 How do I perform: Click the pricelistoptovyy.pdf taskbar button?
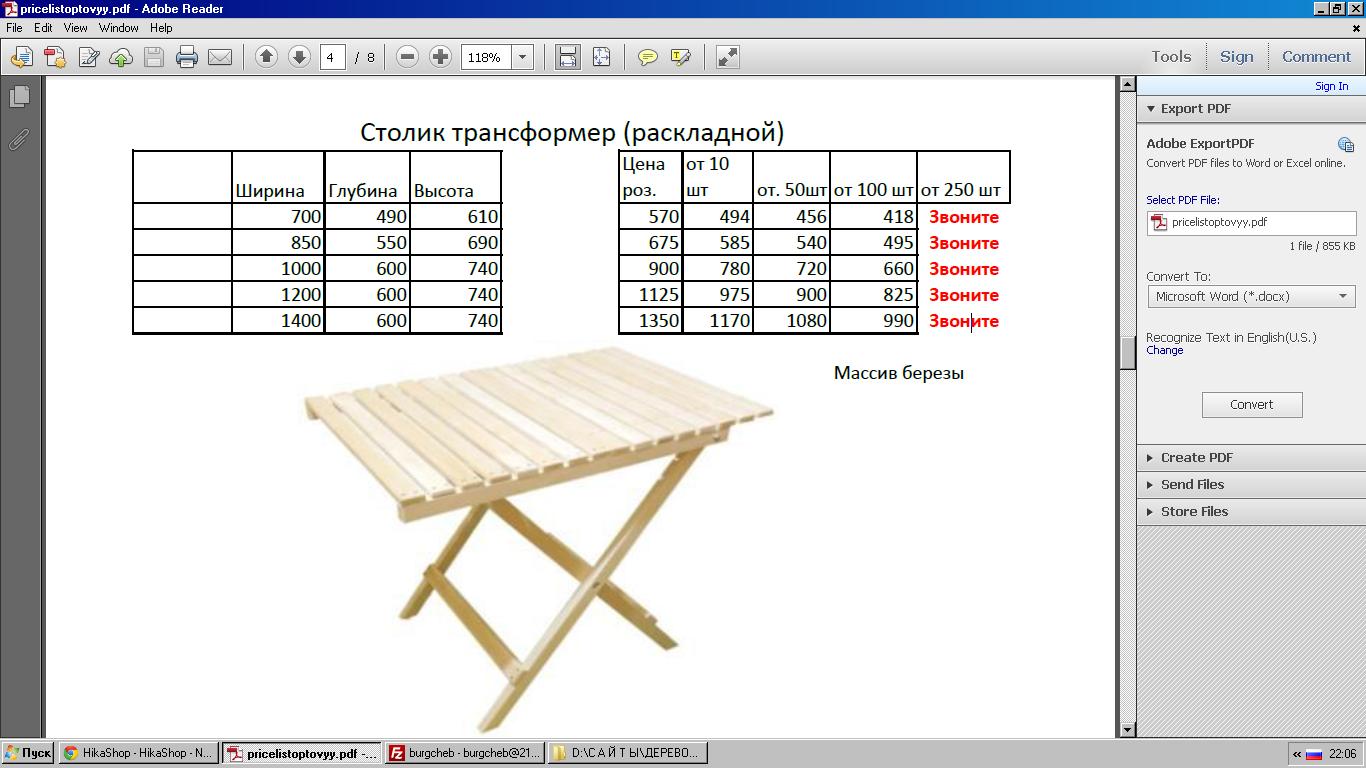(301, 753)
